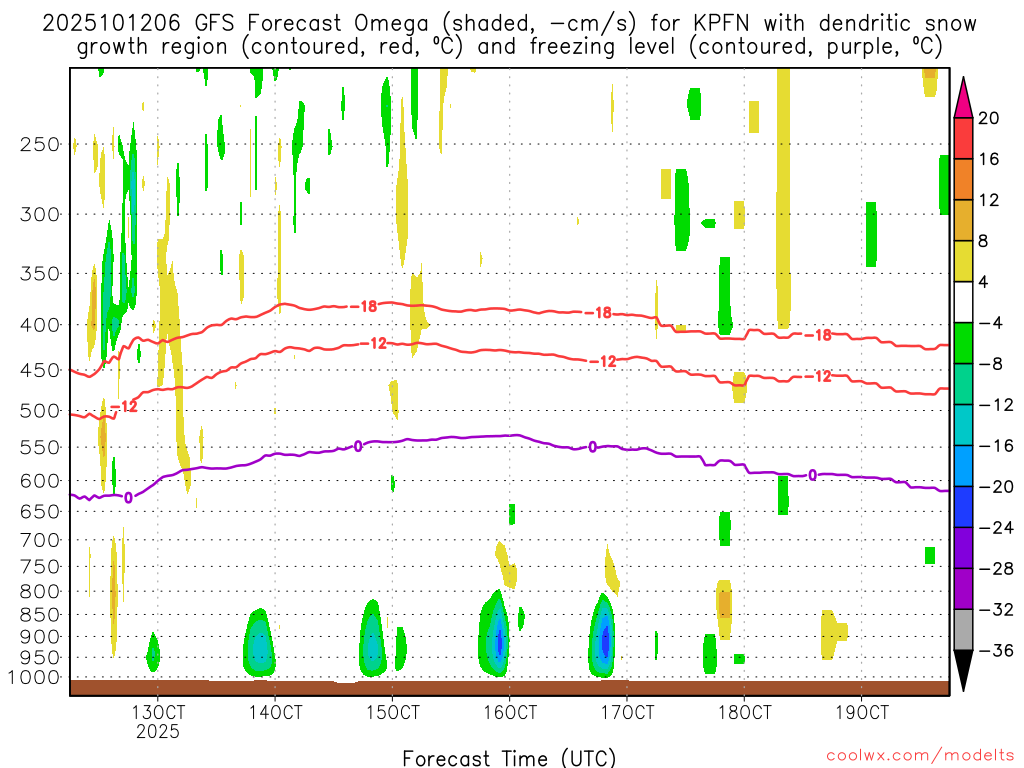The width and height of the screenshot is (1024, 768).
Task: Click the 500 pressure level label
Action: point(40,411)
